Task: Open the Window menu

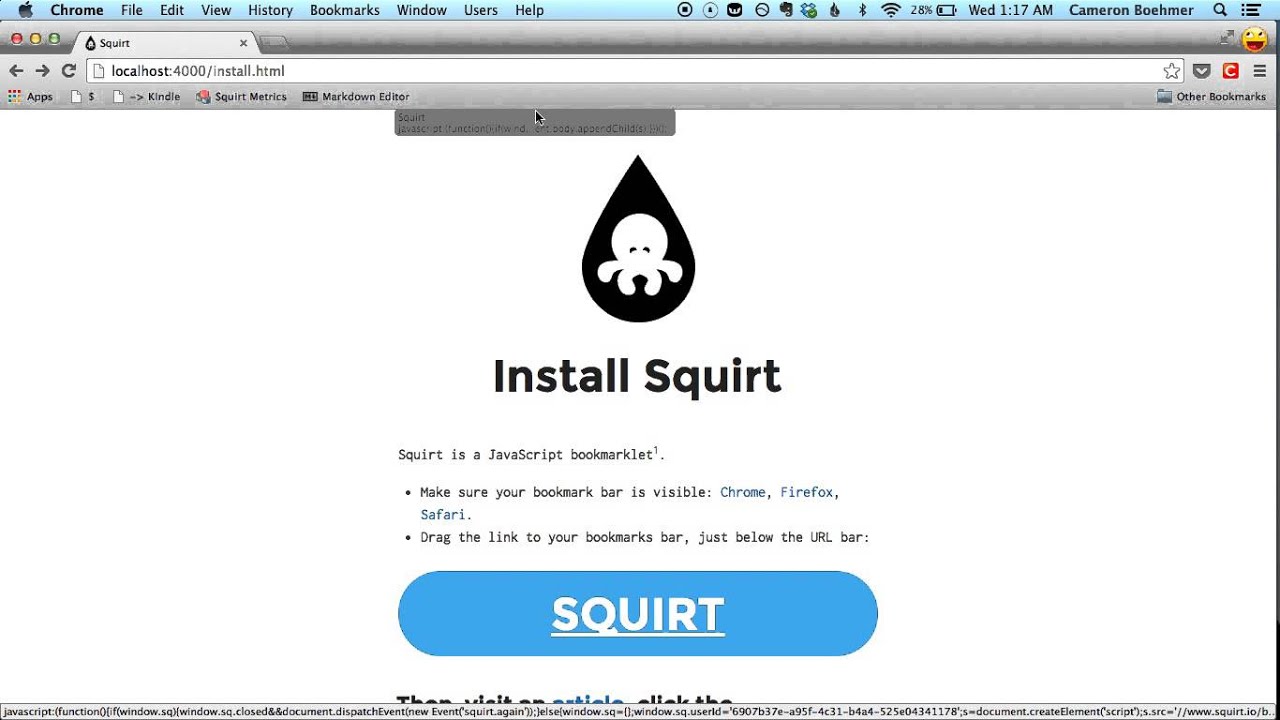Action: (422, 10)
